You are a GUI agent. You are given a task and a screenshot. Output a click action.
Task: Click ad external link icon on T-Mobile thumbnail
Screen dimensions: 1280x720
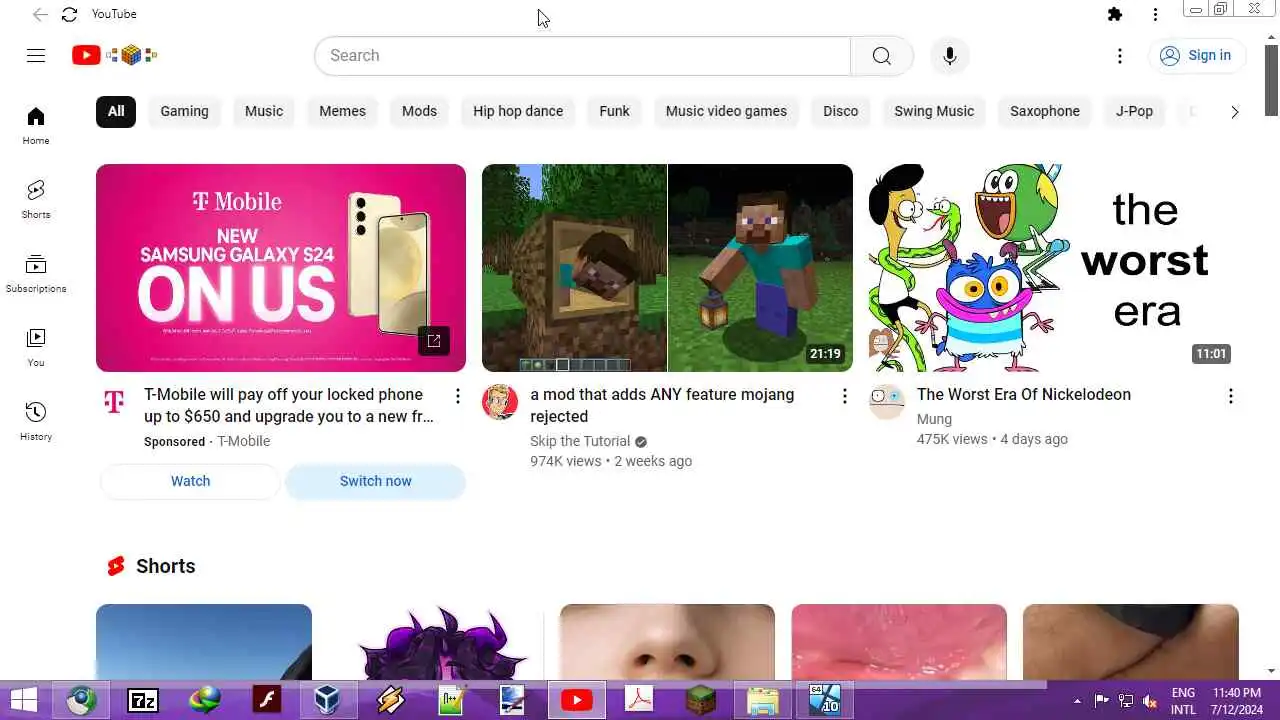pyautogui.click(x=433, y=341)
